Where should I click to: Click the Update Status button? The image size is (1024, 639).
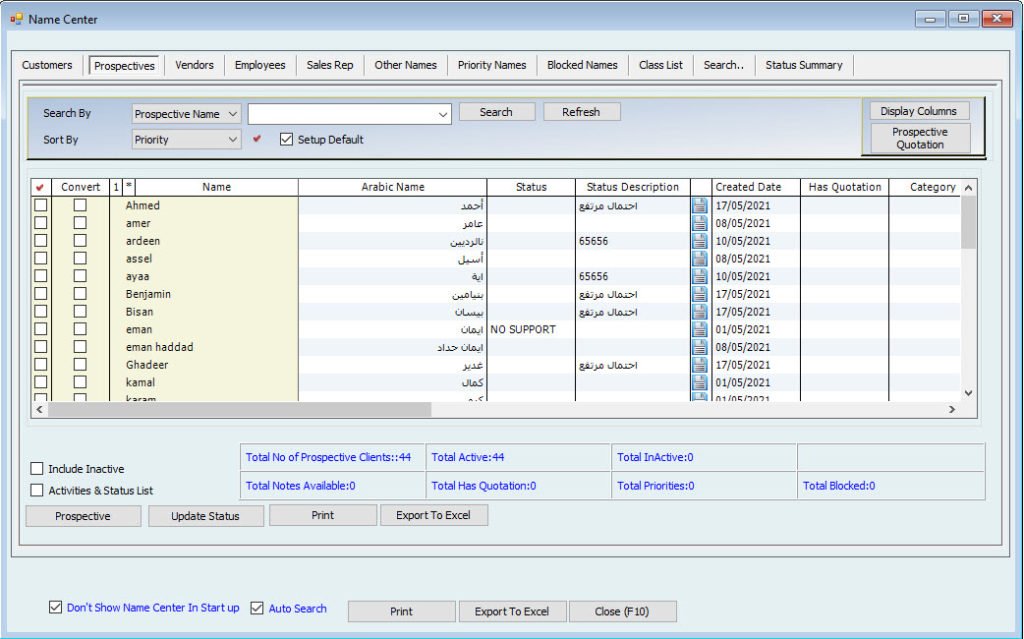coord(207,516)
